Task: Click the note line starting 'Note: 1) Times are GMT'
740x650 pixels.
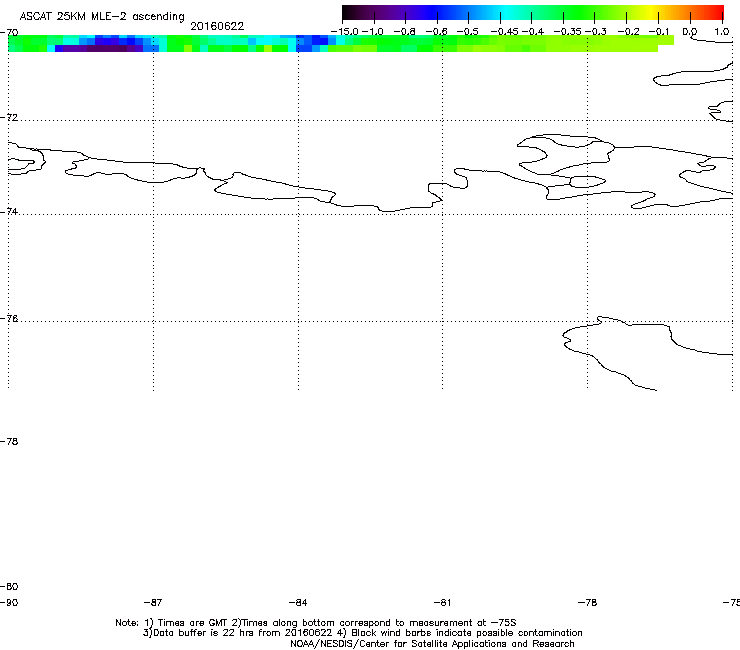Action: (316, 623)
